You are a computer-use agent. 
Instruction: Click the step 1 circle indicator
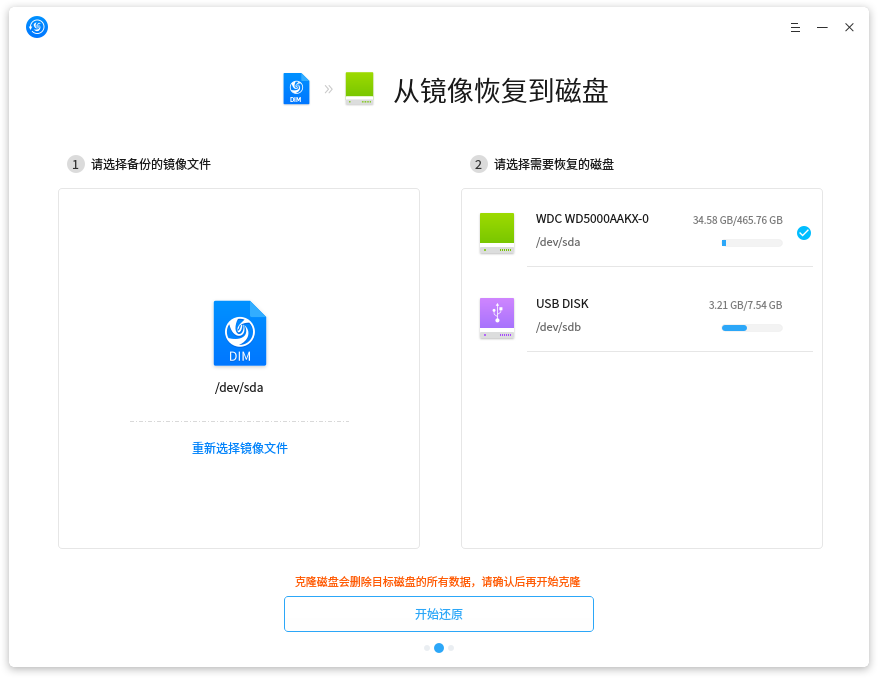(75, 164)
